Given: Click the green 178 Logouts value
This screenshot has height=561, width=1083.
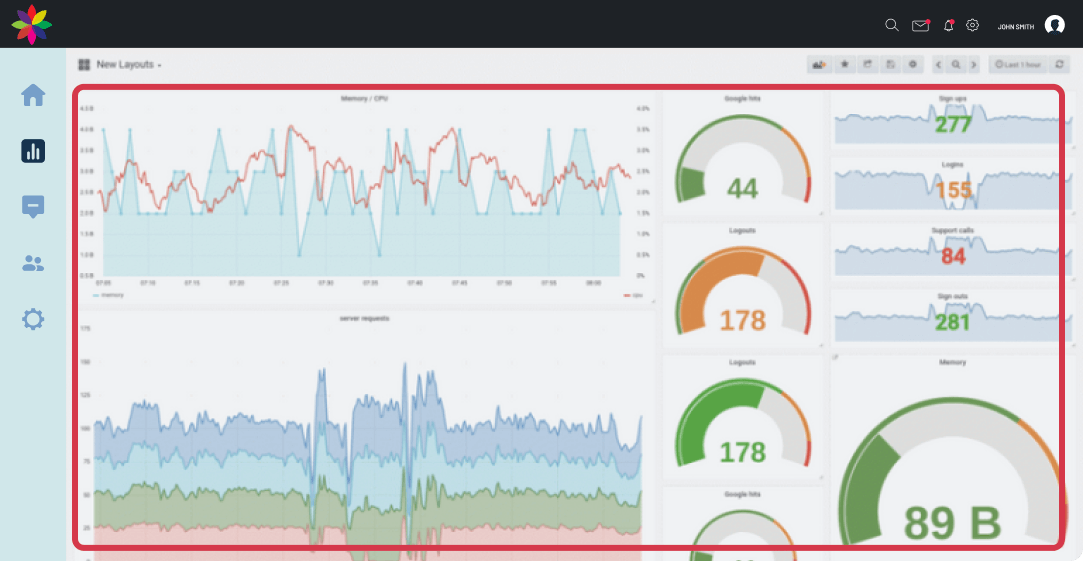Looking at the screenshot, I should pos(742,453).
